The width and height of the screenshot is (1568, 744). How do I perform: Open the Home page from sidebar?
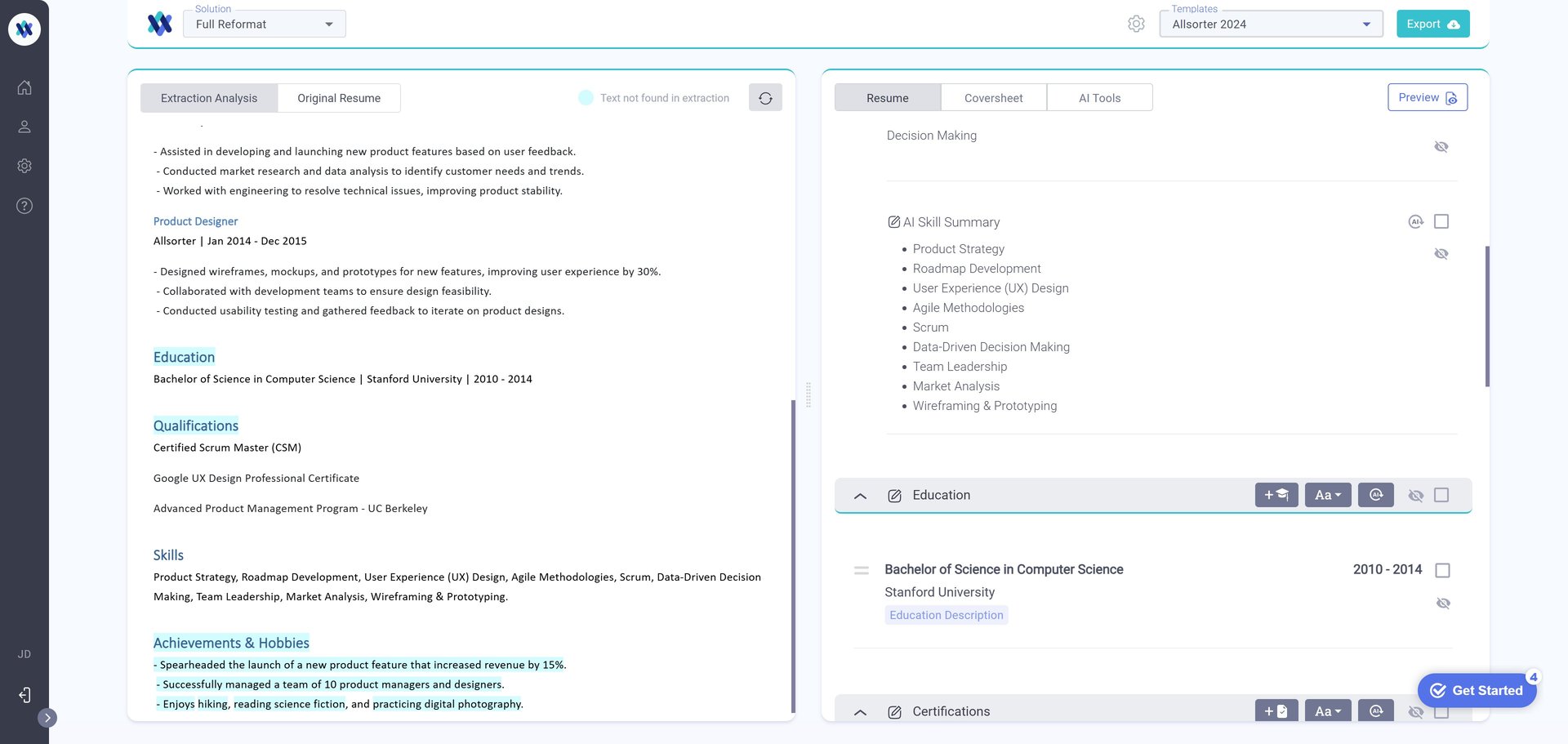point(24,87)
